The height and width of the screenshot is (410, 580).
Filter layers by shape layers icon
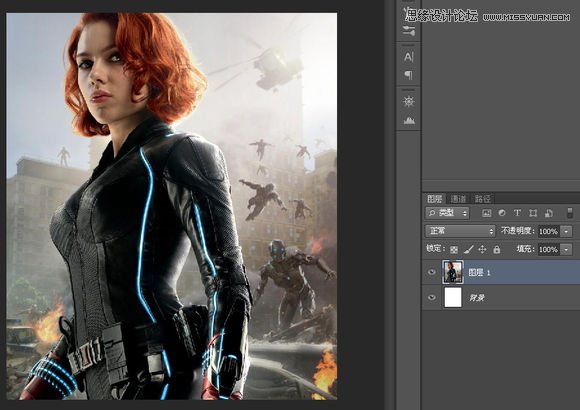click(x=533, y=213)
